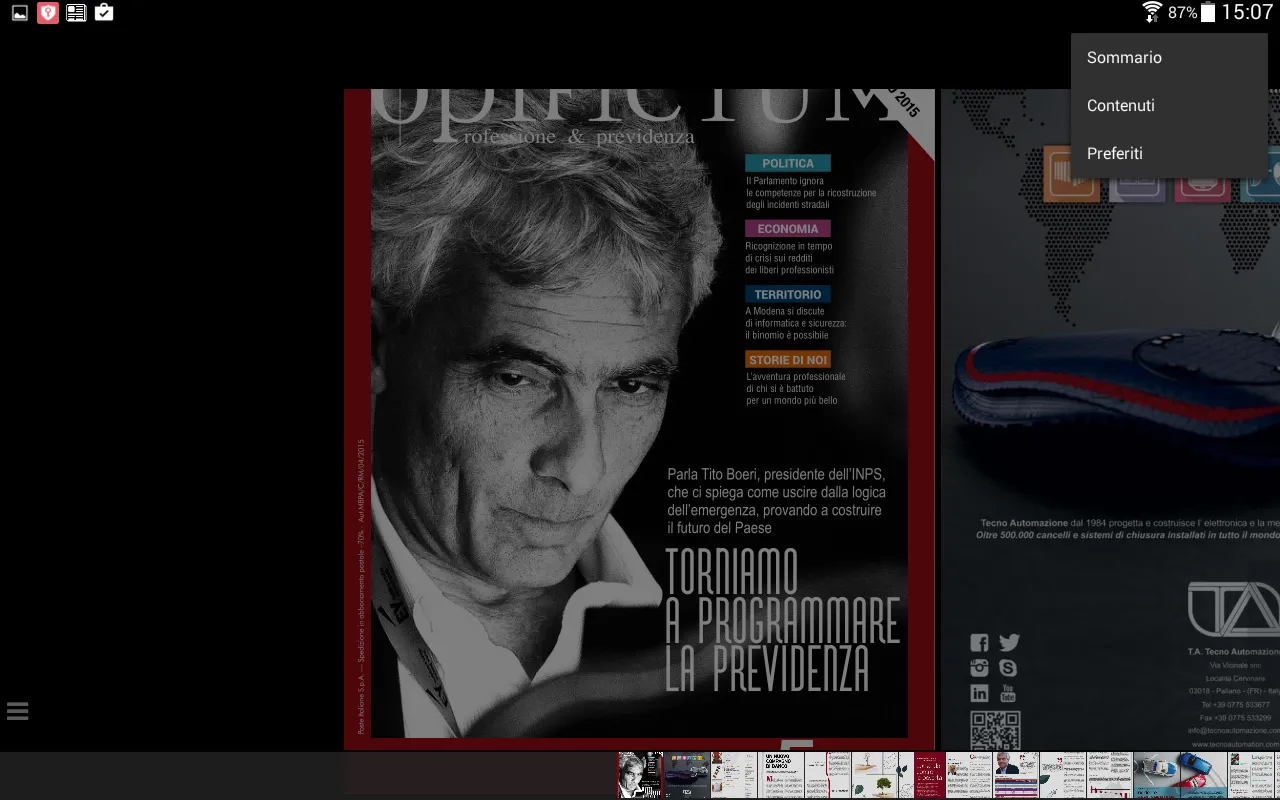The width and height of the screenshot is (1280, 800).
Task: Open the thumbnail showing small plants
Action: (x=875, y=775)
